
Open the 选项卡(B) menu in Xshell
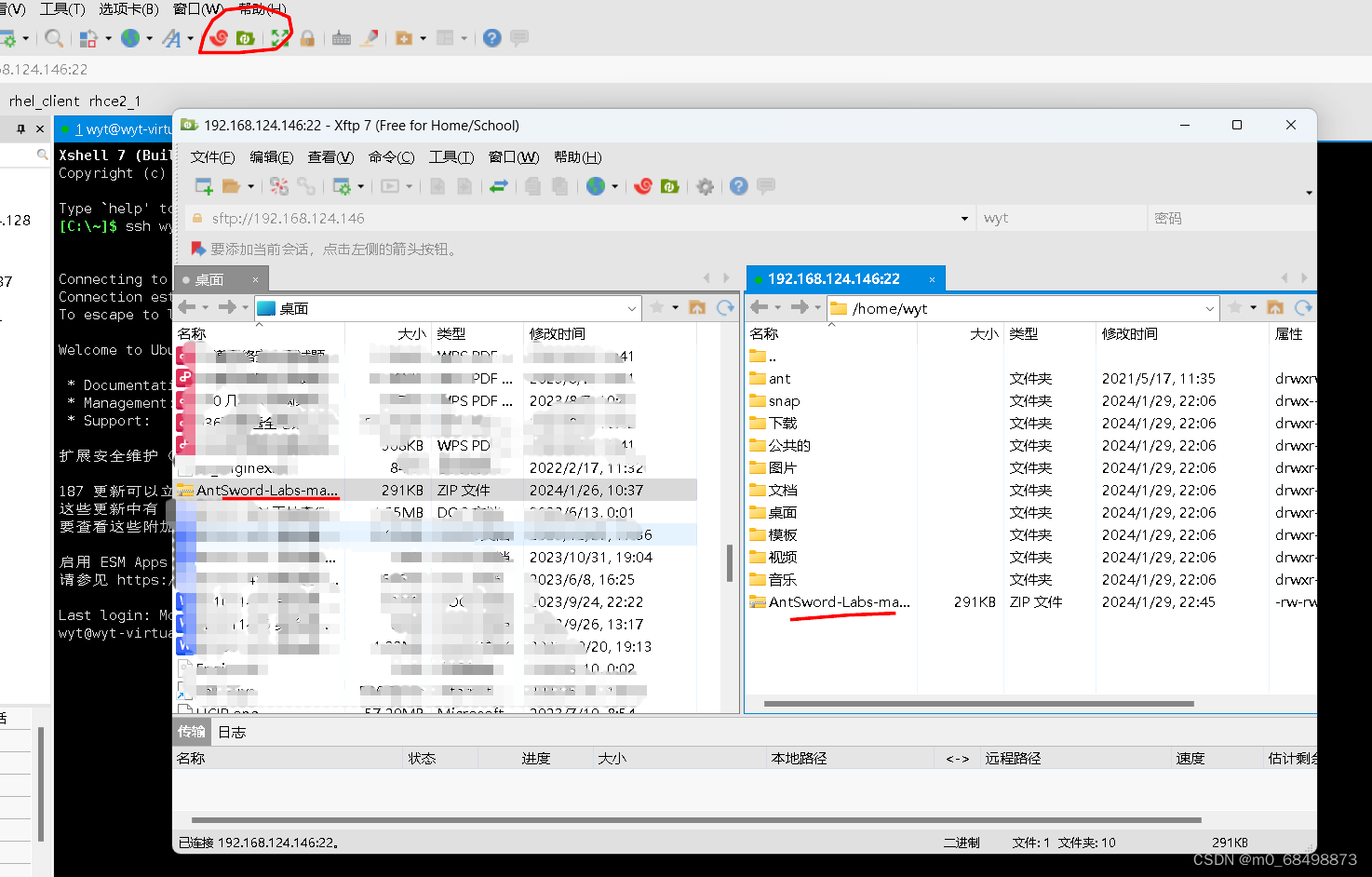pyautogui.click(x=128, y=9)
